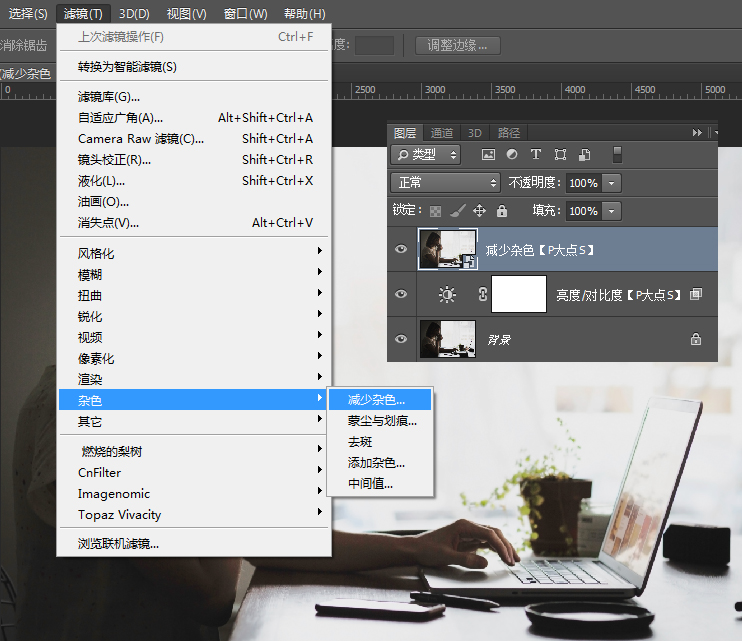The height and width of the screenshot is (641, 742).
Task: Select the 图层 tab
Action: 405,133
